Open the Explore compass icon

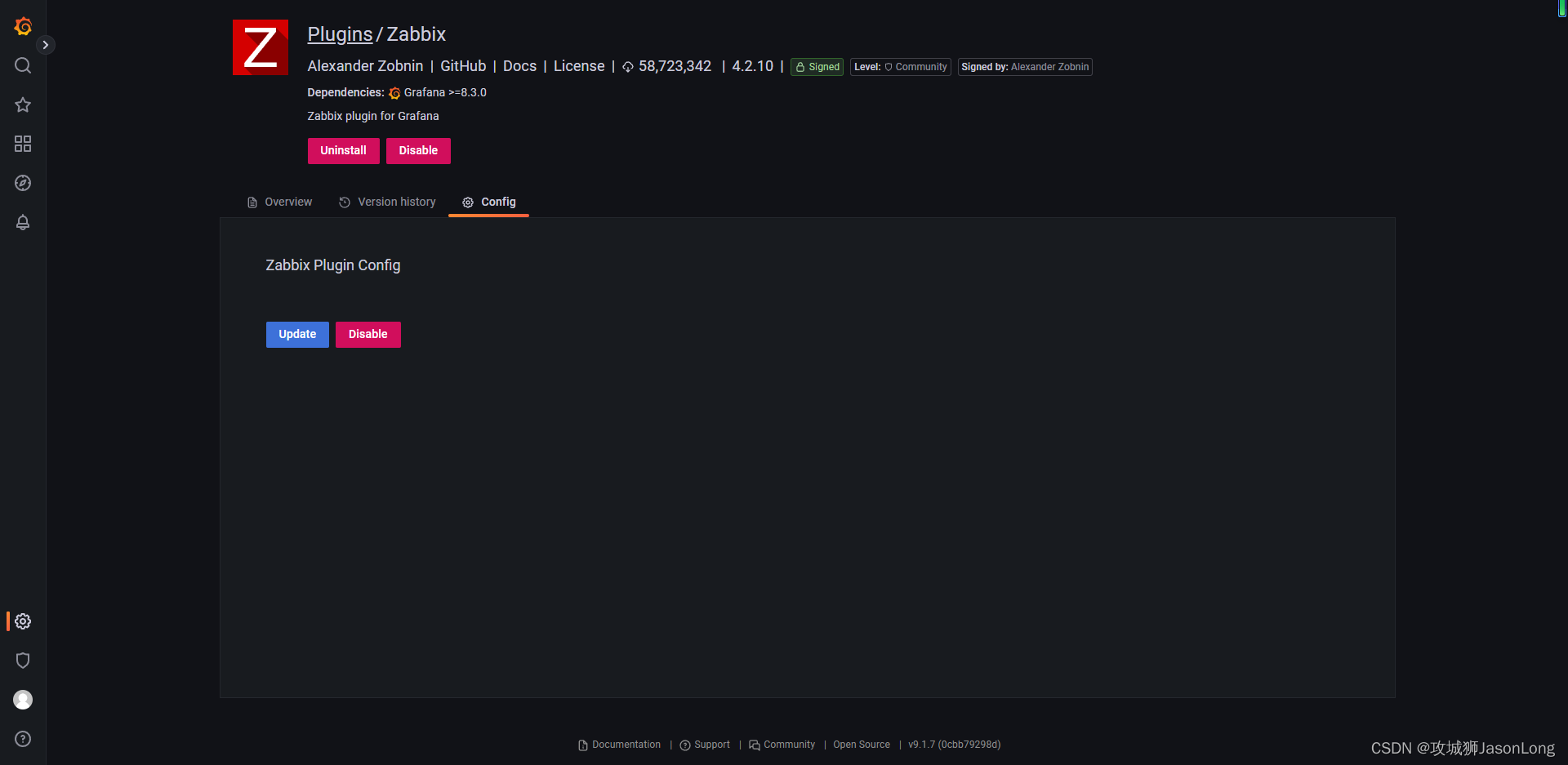[23, 183]
